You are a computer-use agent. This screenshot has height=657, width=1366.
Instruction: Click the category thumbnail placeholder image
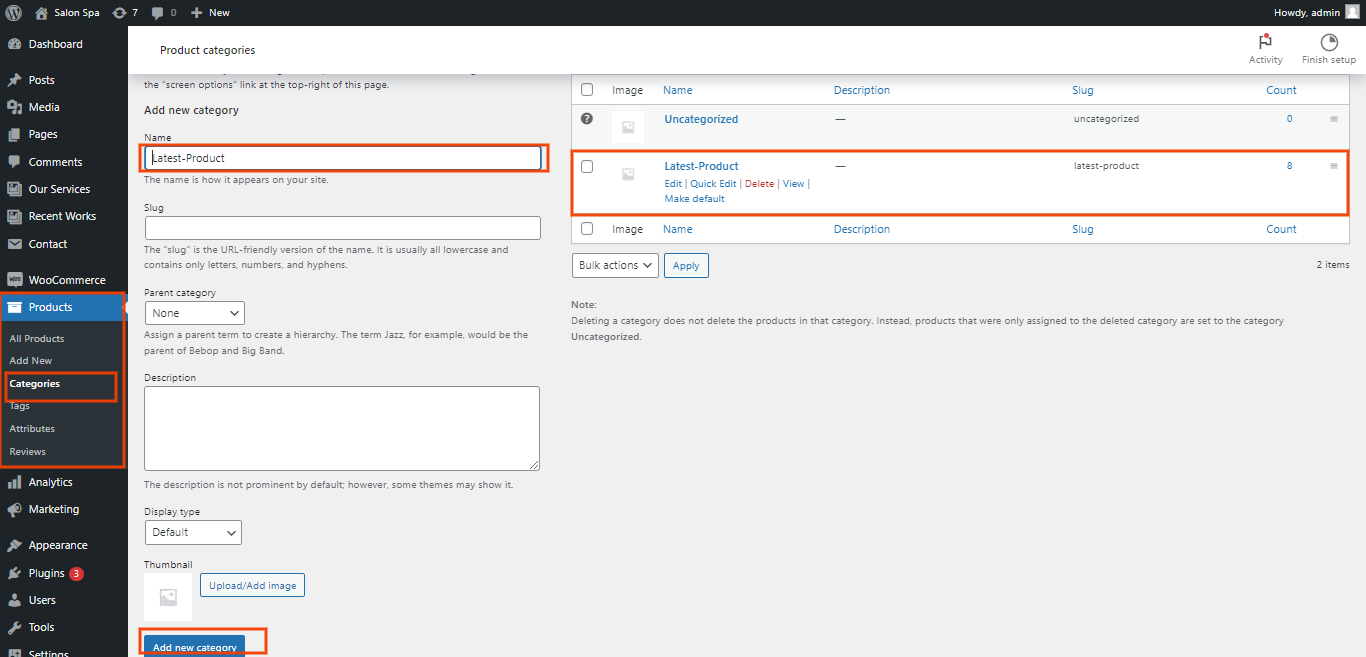168,597
